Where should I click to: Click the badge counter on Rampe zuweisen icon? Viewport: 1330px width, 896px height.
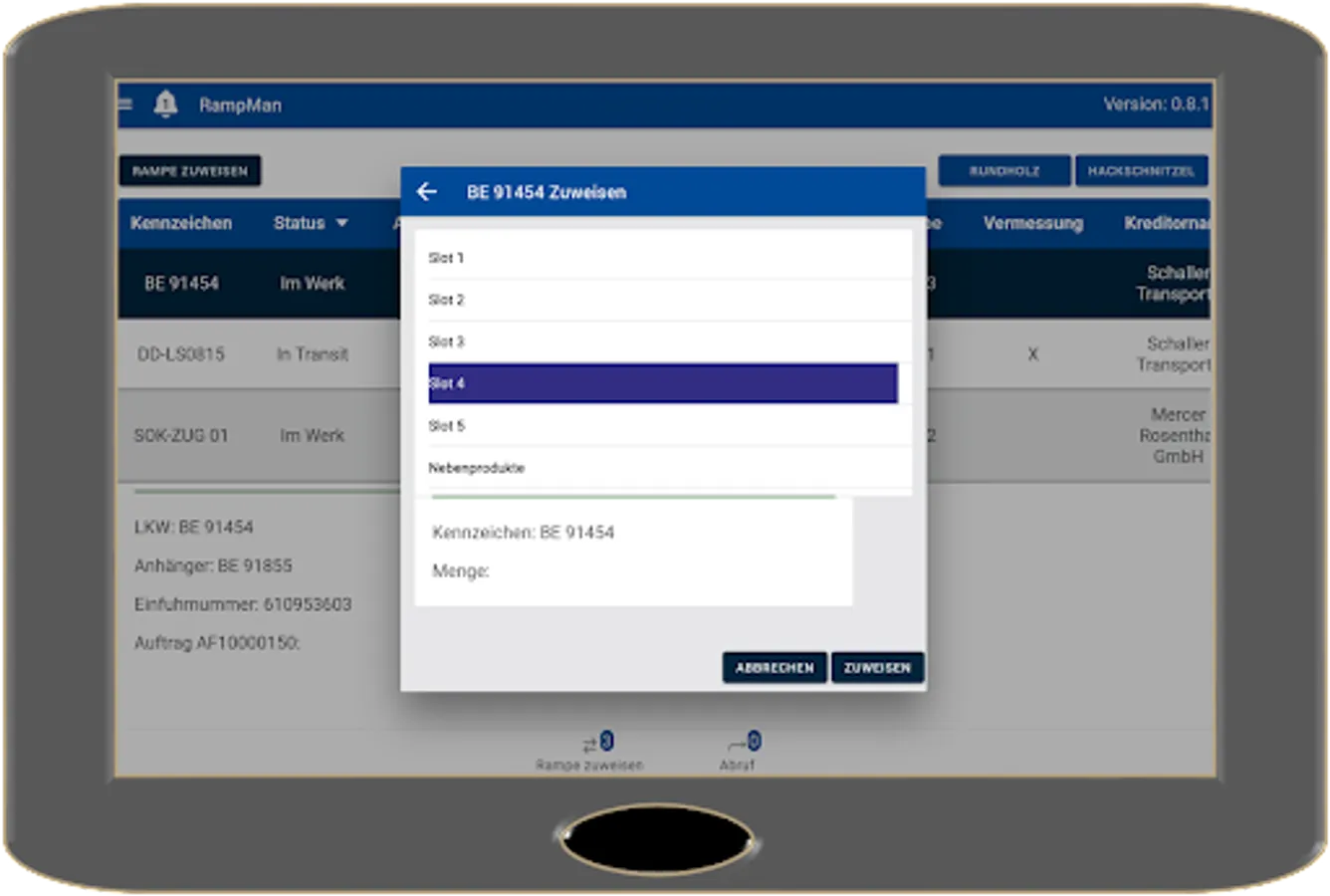(x=608, y=740)
